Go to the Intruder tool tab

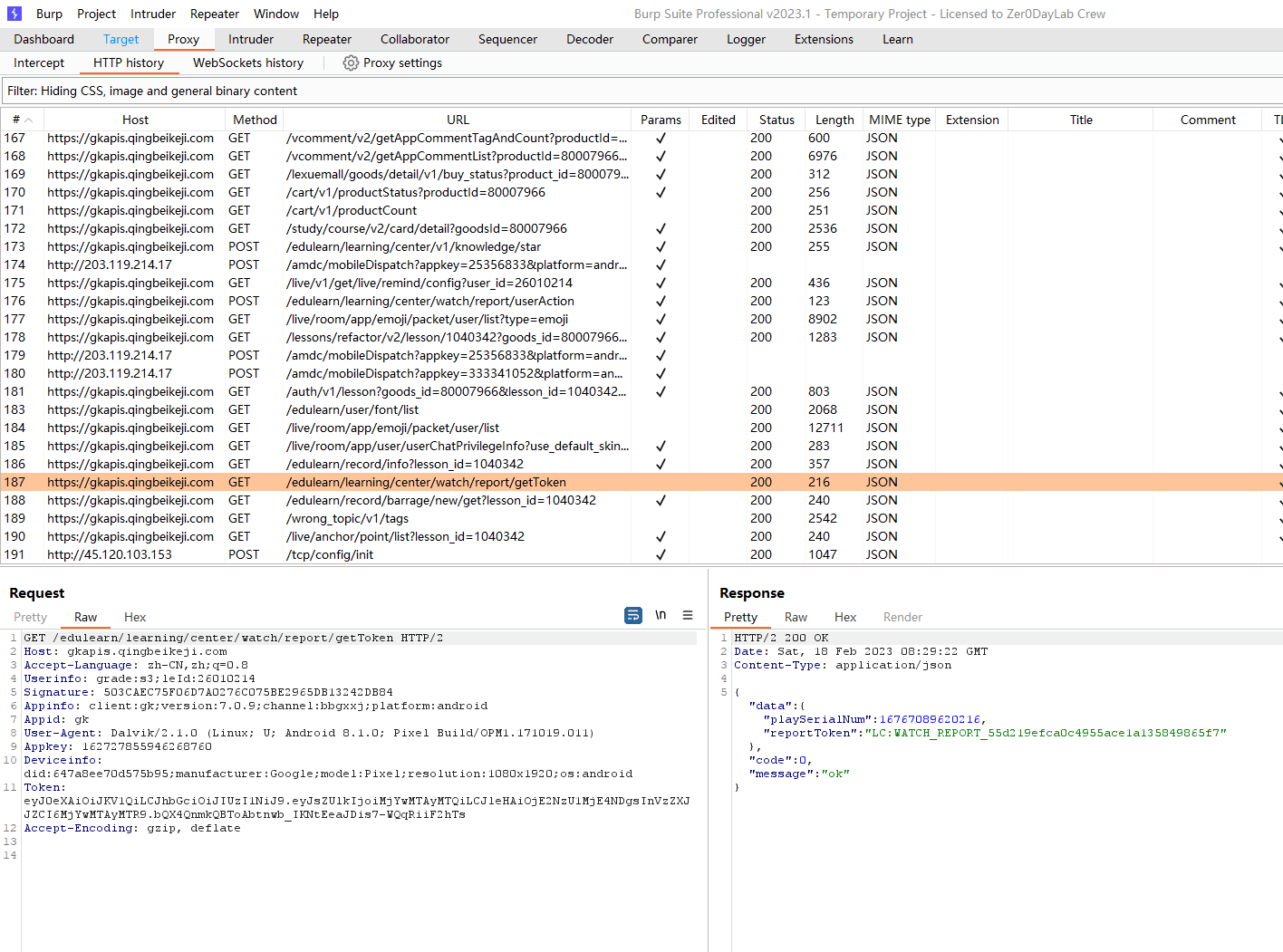[251, 39]
